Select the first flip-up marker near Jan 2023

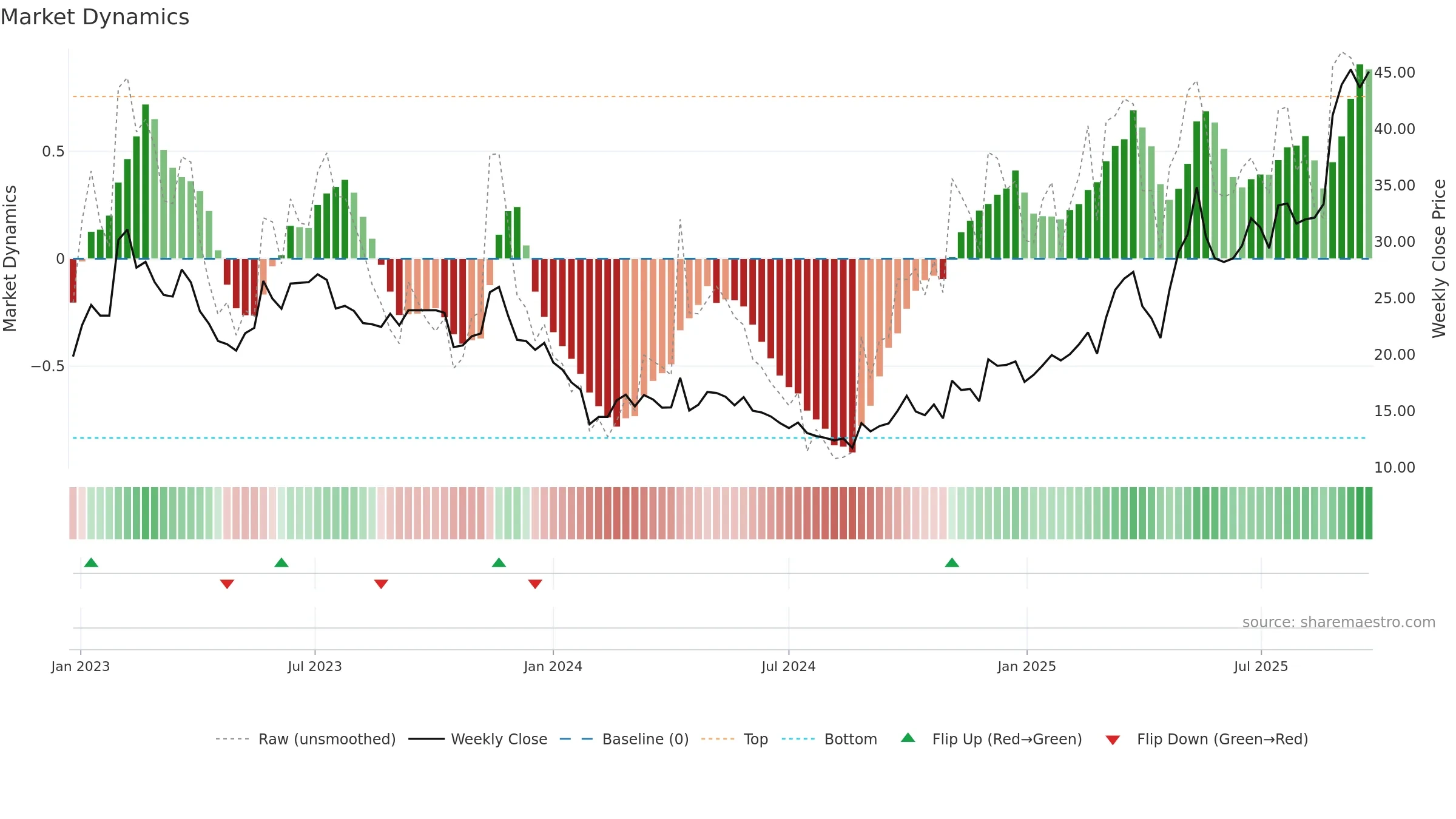[91, 562]
